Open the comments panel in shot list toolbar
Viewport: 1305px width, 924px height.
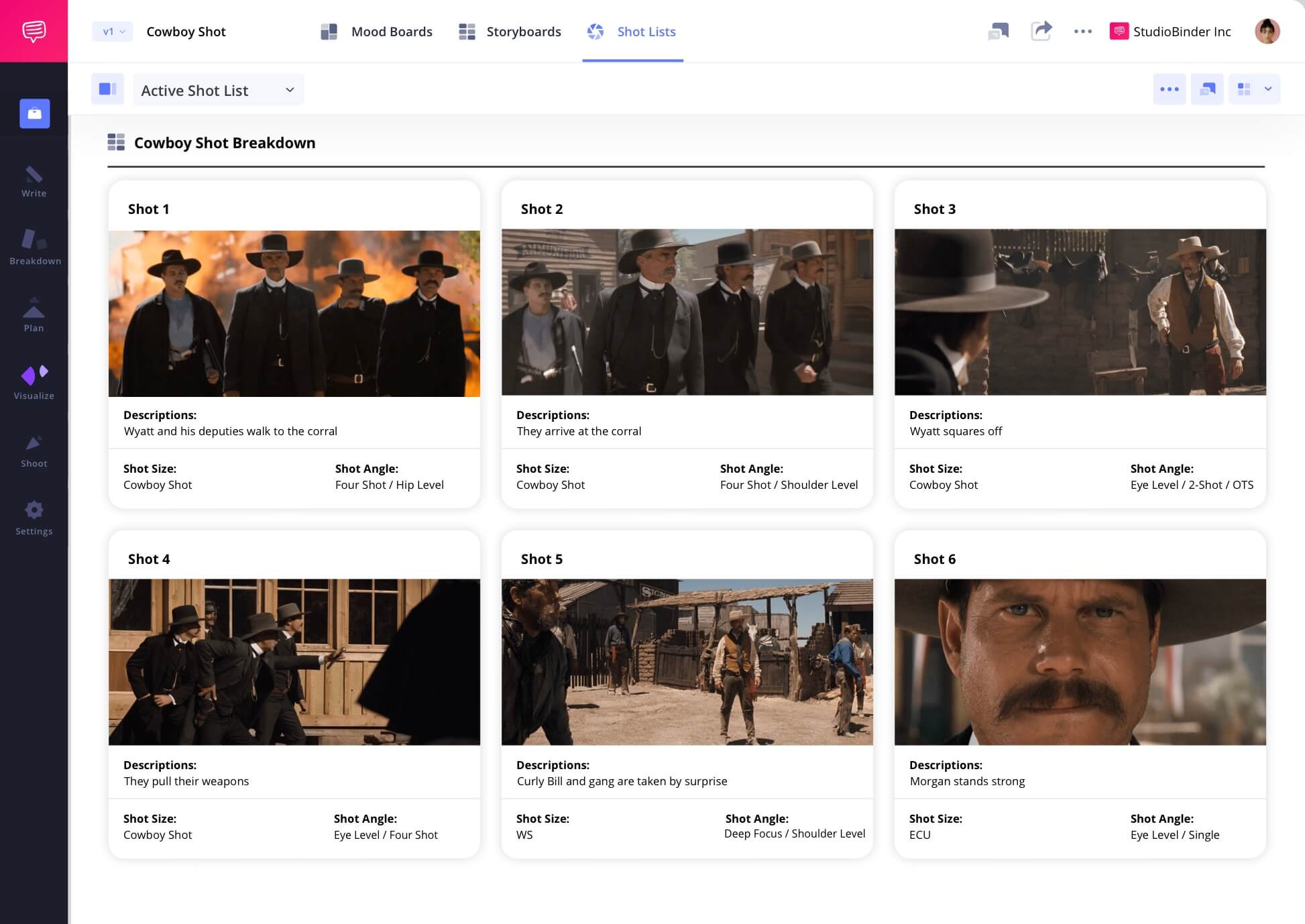coord(1207,89)
